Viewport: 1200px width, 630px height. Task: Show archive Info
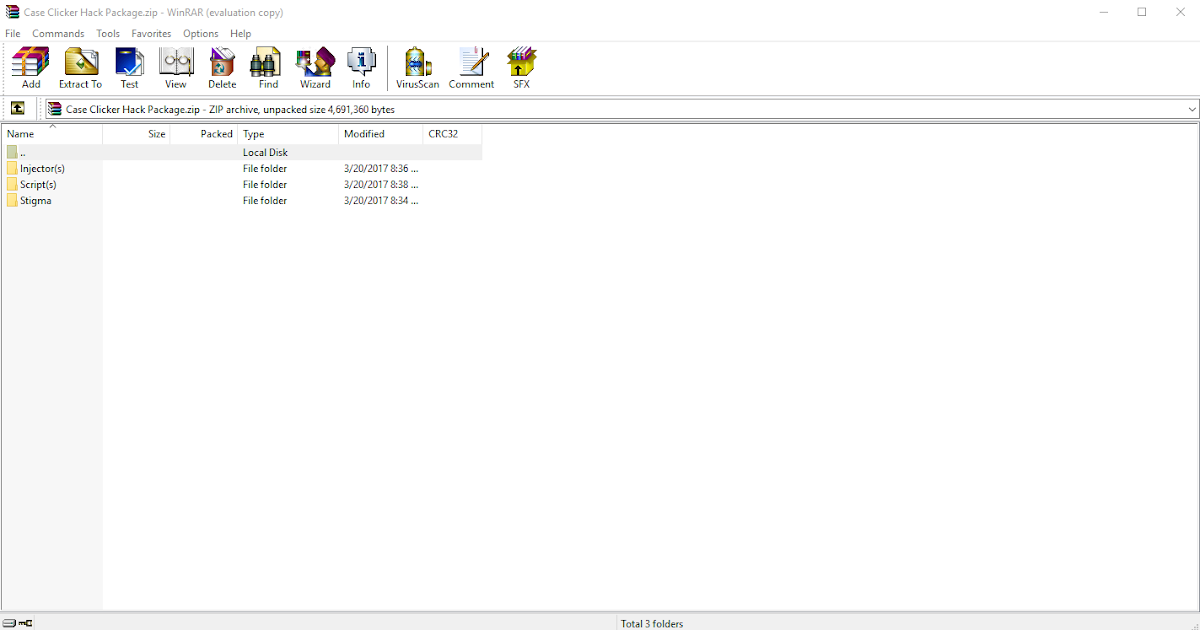click(x=361, y=68)
